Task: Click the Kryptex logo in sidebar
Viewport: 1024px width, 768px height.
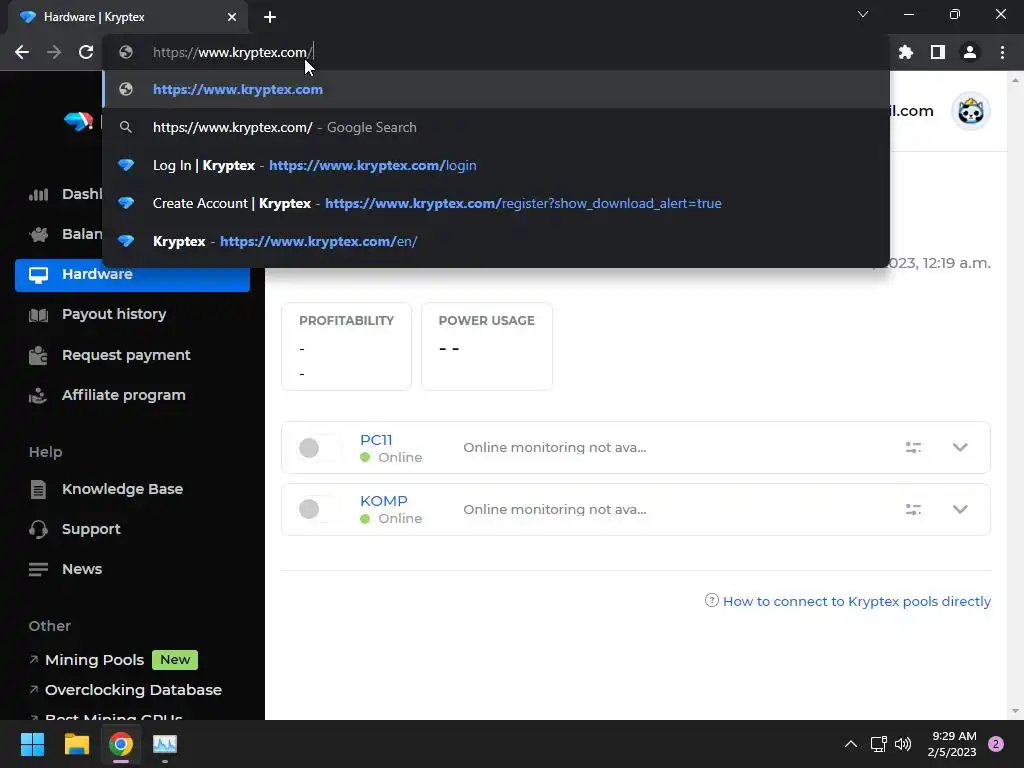Action: (79, 121)
